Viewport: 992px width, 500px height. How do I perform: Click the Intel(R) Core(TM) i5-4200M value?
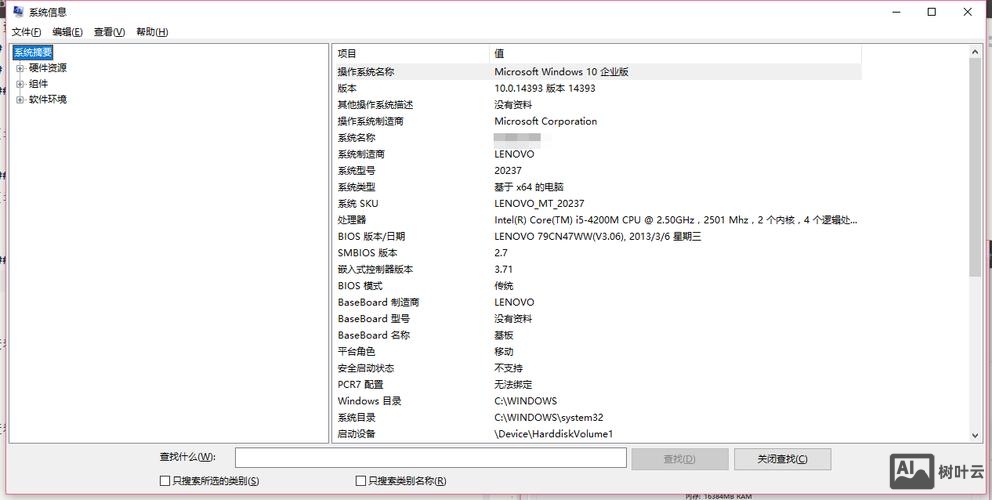pos(676,220)
